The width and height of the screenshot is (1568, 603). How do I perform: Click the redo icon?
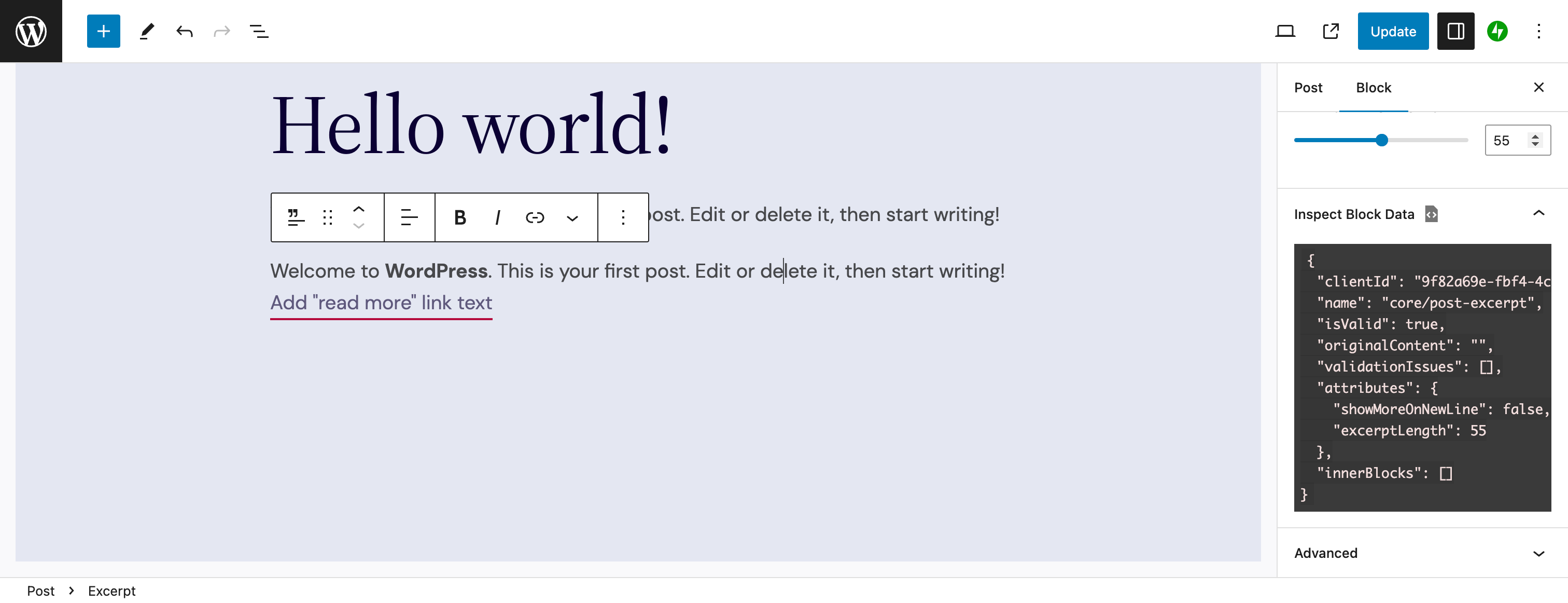coord(221,30)
